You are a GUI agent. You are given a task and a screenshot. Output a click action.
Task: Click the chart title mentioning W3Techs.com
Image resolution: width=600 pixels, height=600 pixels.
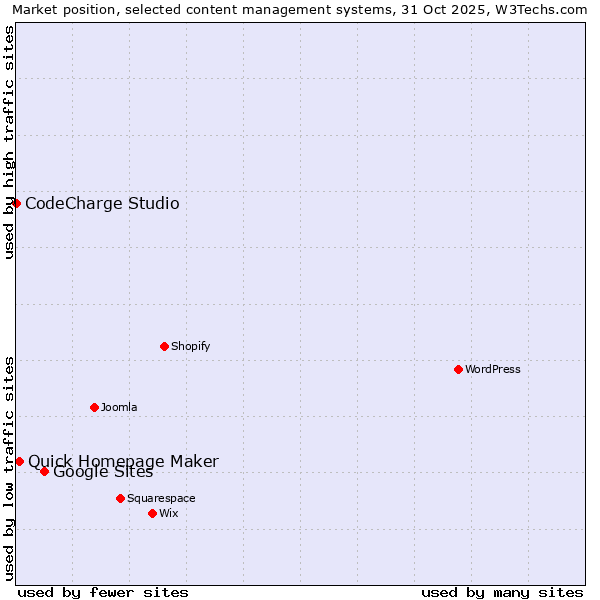pyautogui.click(x=299, y=9)
